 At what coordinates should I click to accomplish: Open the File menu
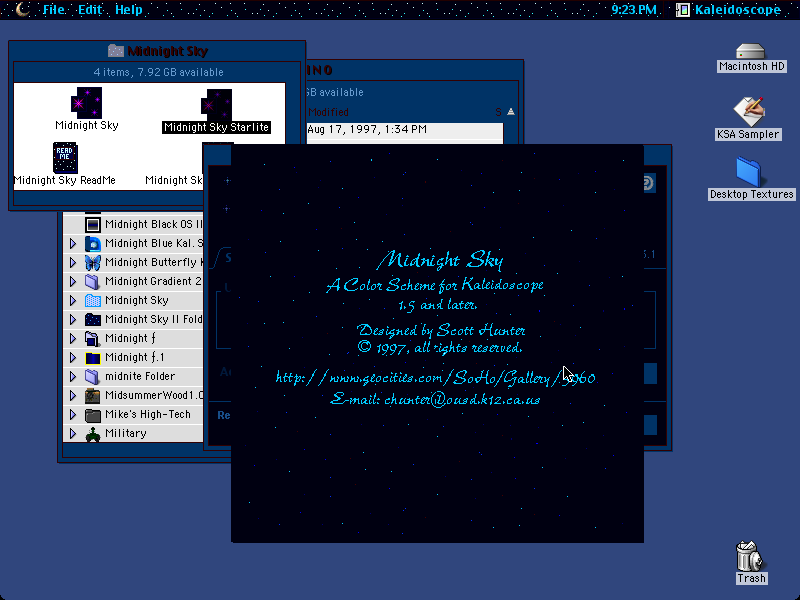(x=54, y=10)
